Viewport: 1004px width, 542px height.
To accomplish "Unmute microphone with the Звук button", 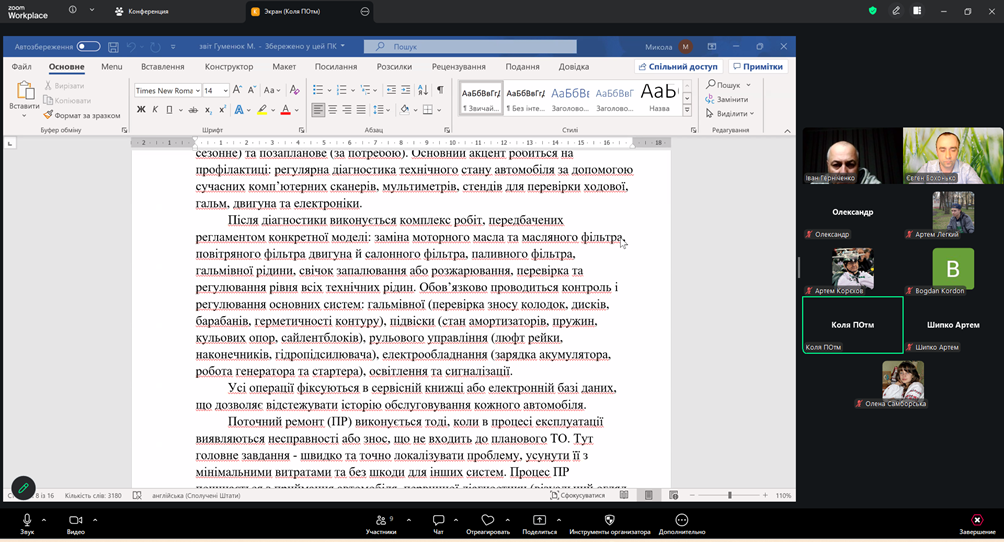I will point(27,521).
